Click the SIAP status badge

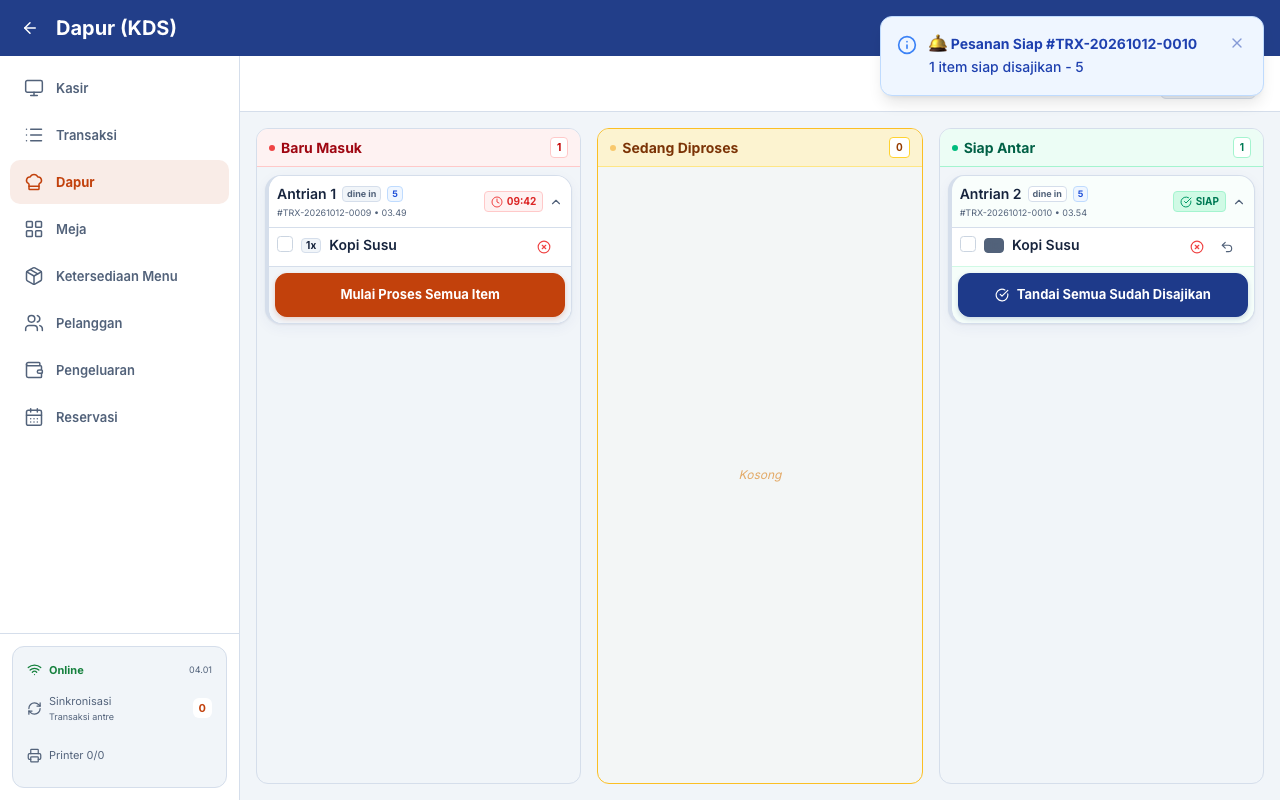tap(1199, 202)
